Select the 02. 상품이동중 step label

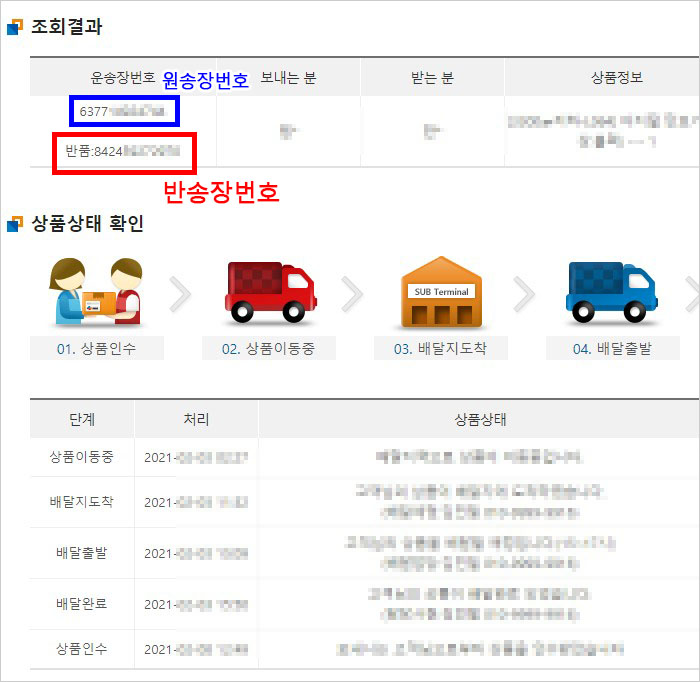[268, 349]
